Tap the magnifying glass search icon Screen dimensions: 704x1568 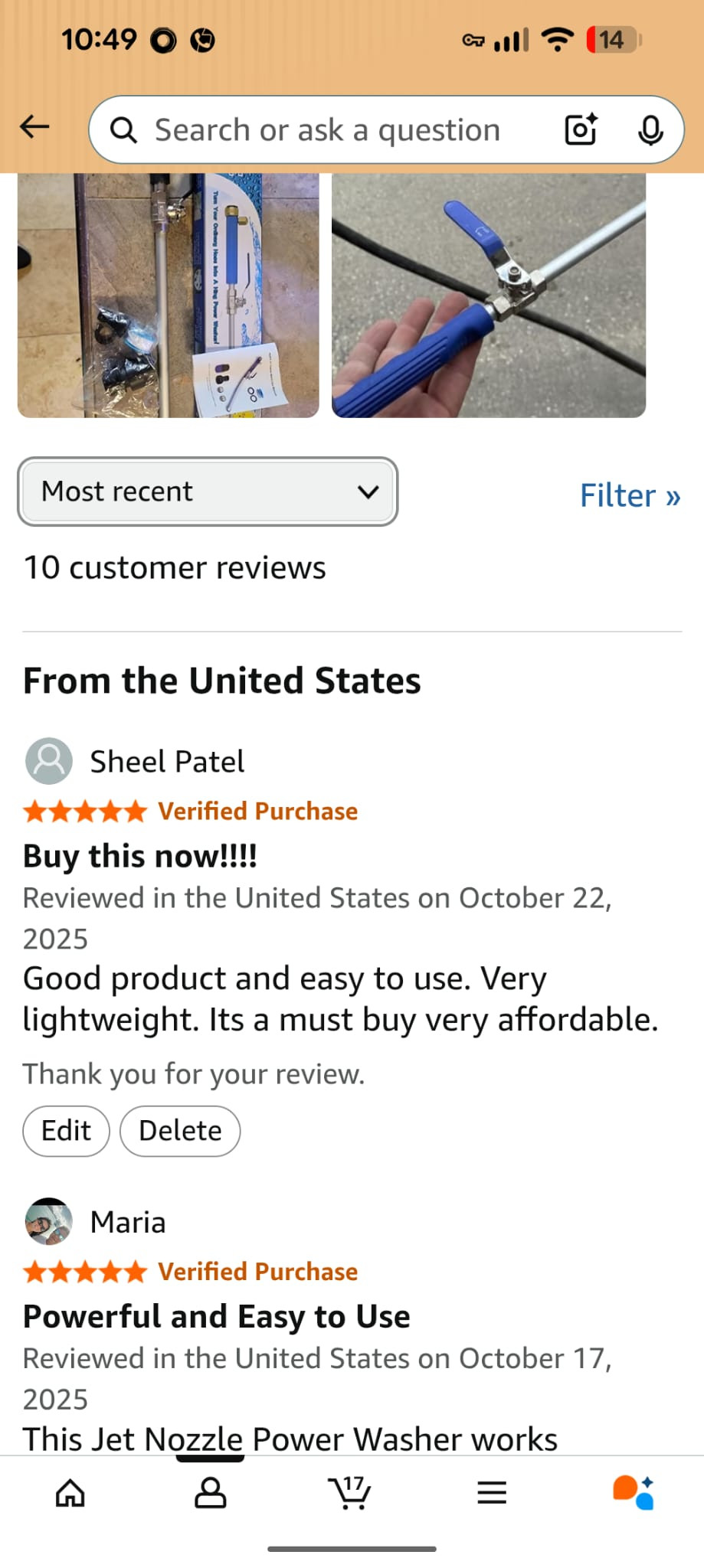123,130
